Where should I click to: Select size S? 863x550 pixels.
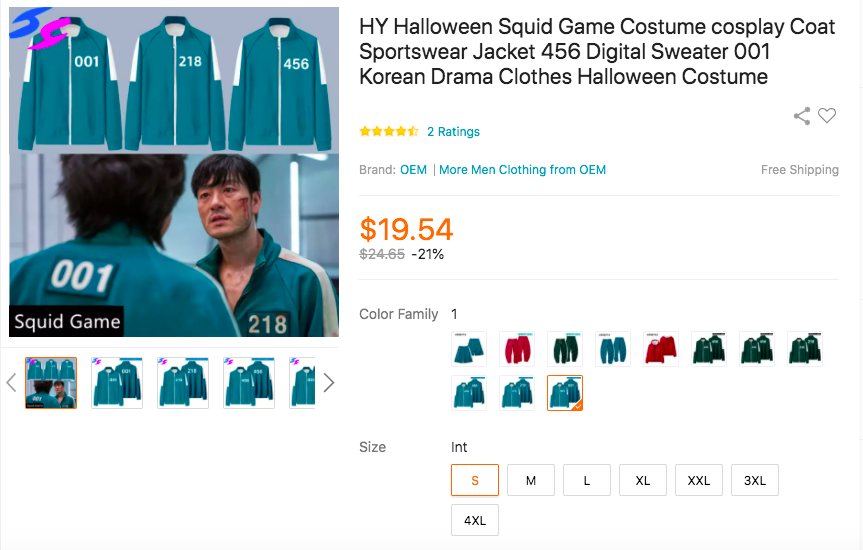tap(475, 480)
